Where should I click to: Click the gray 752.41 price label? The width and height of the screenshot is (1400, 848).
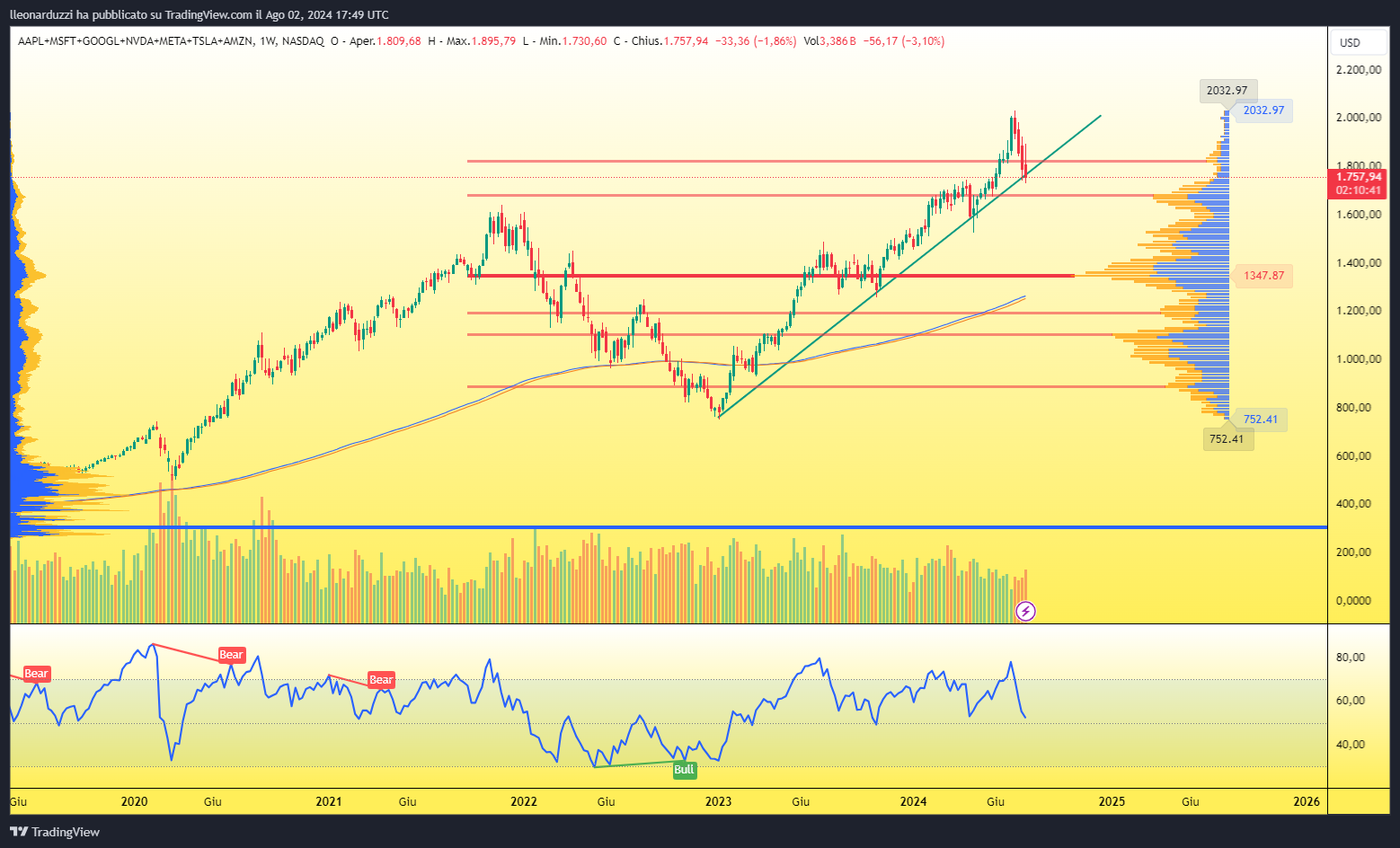(1227, 439)
